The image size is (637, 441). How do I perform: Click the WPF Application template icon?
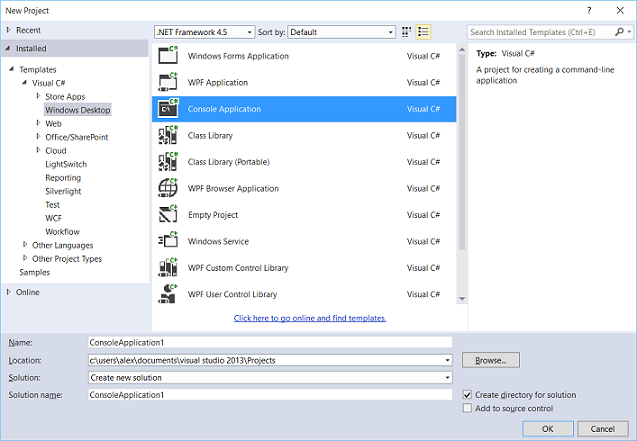coord(168,82)
